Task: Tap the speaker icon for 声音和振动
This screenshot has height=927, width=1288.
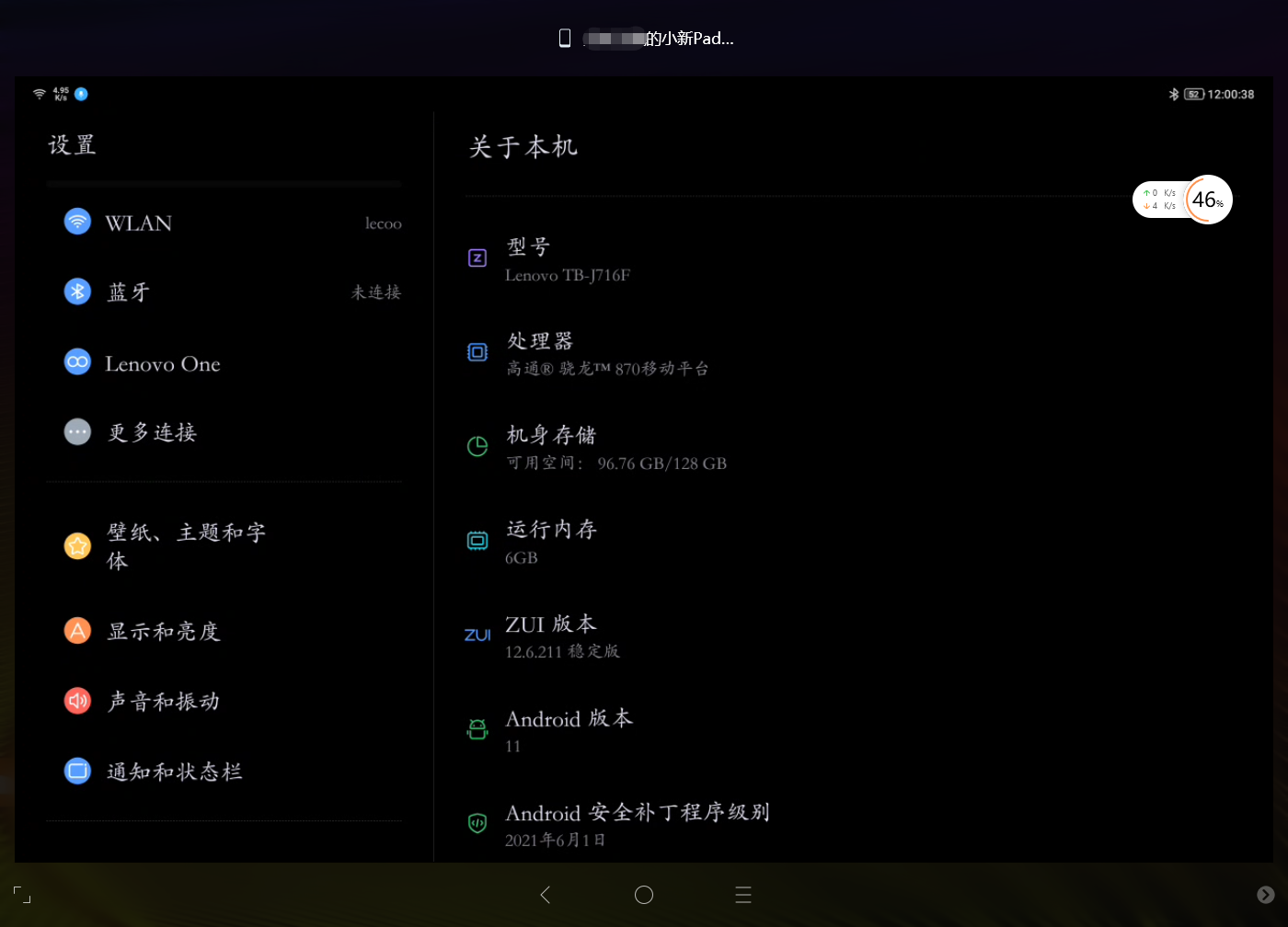Action: coord(77,701)
